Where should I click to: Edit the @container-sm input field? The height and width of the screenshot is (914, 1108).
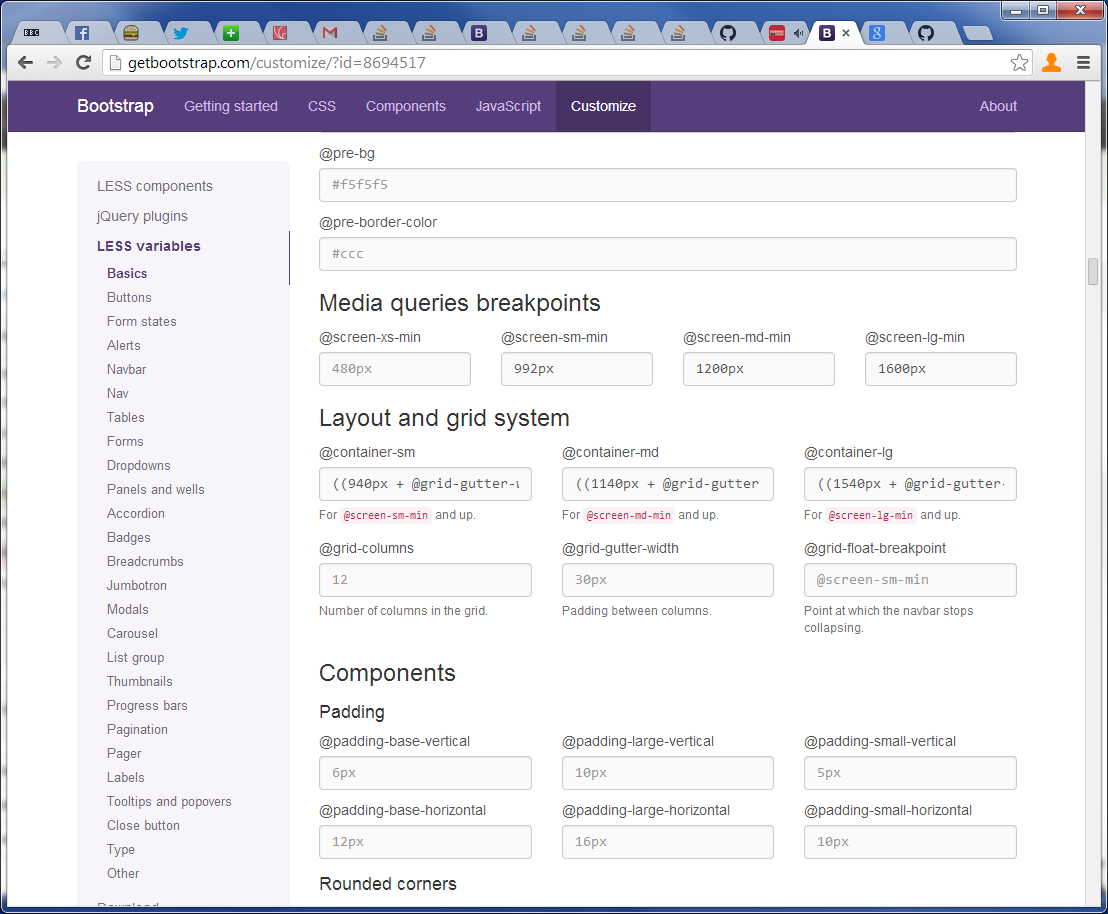click(425, 484)
